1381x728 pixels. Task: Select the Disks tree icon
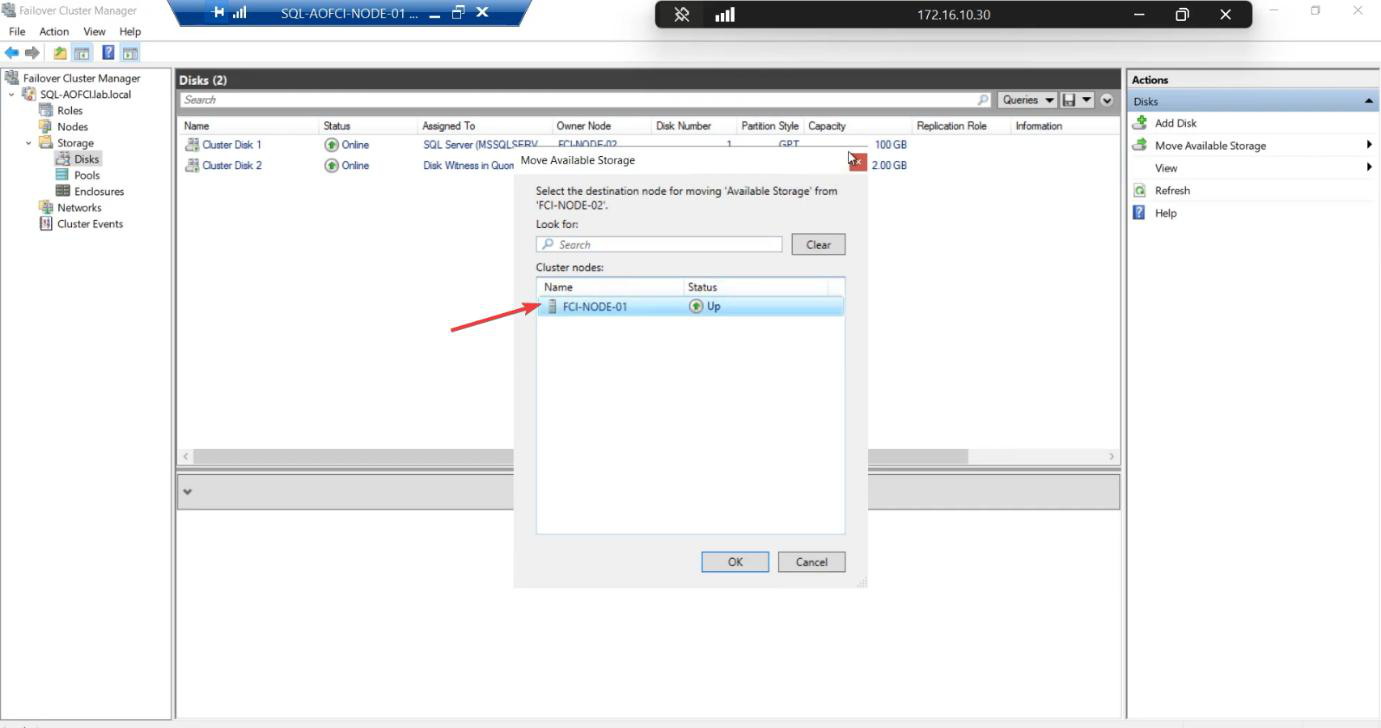point(63,159)
